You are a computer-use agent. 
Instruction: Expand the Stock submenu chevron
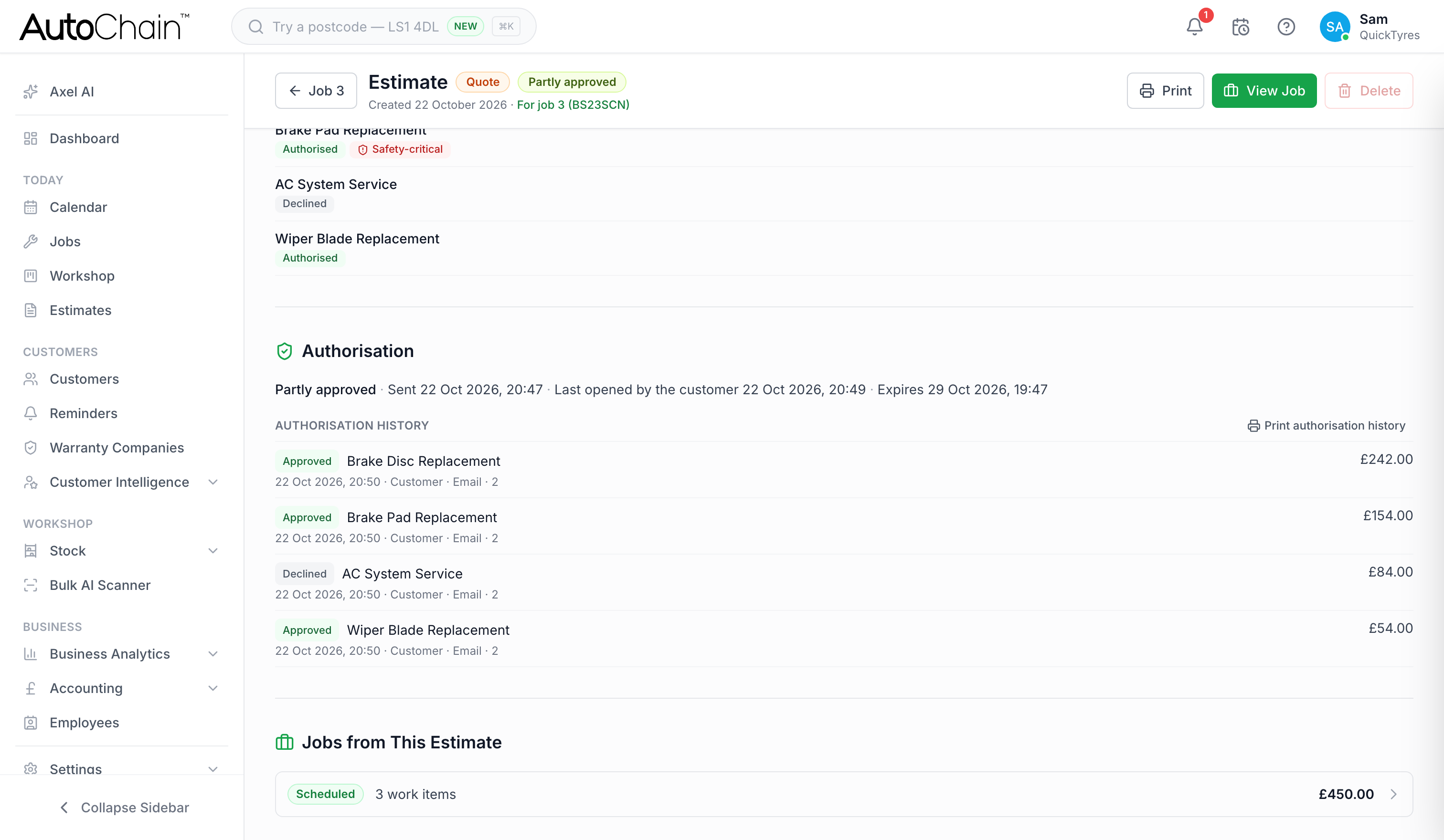(x=212, y=551)
